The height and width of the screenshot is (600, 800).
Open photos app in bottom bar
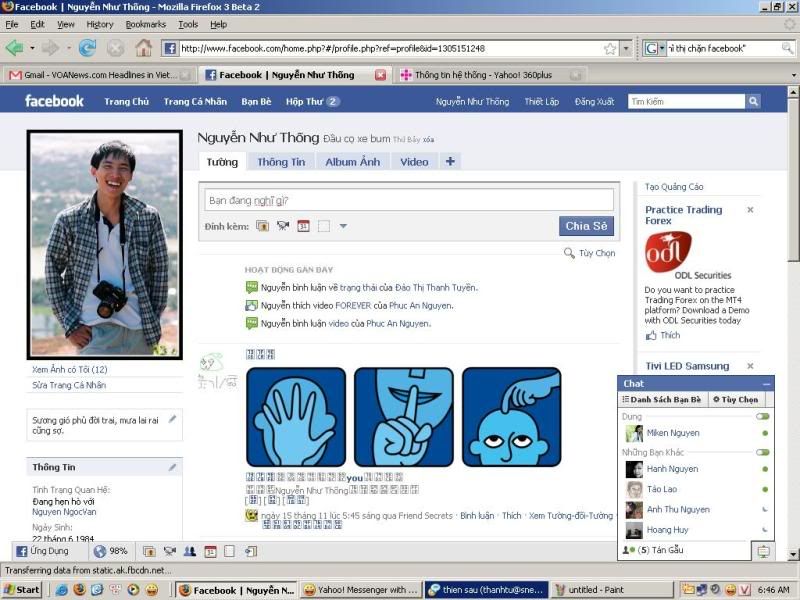click(x=149, y=551)
